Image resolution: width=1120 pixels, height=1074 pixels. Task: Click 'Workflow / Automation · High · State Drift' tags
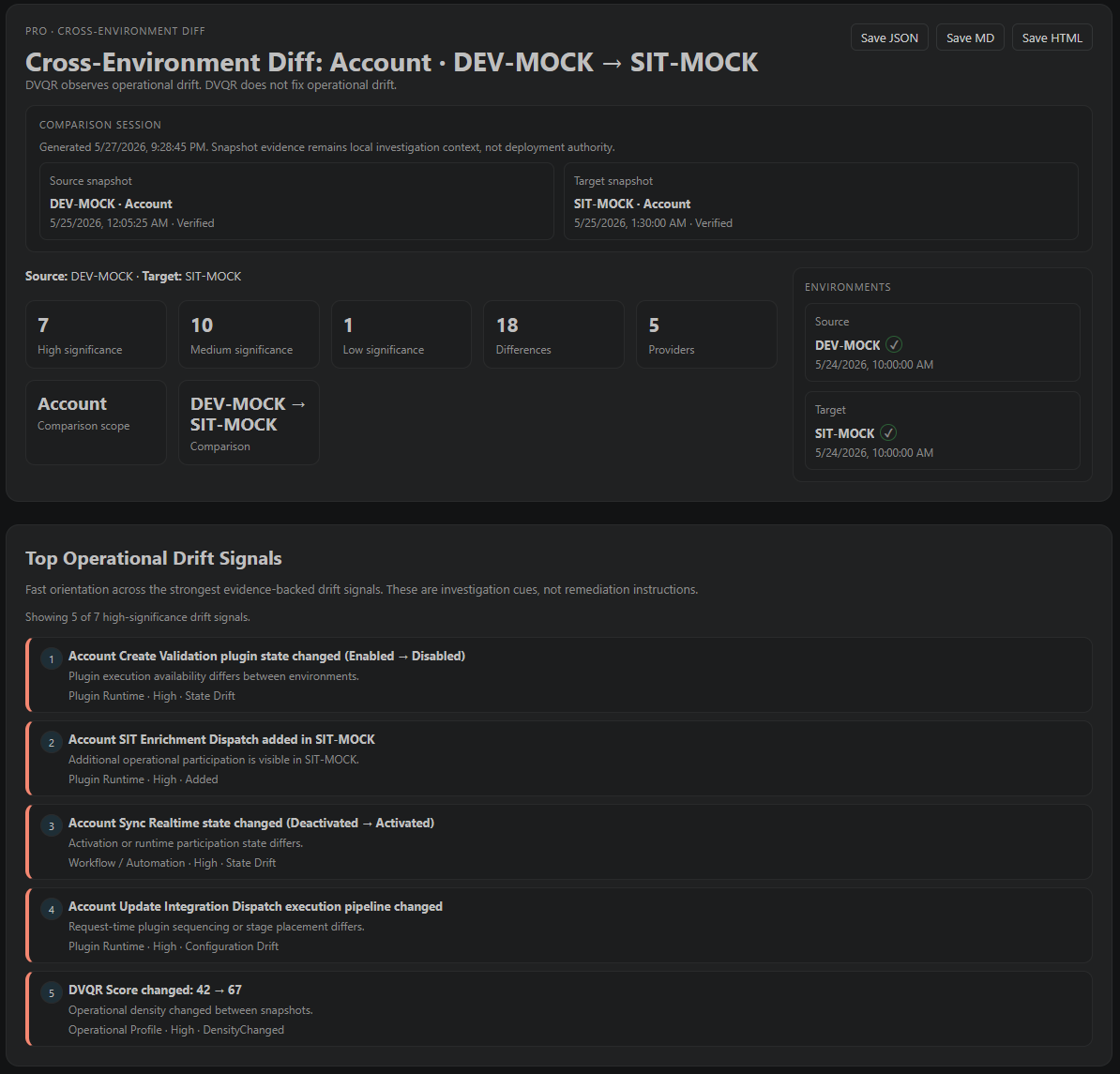click(173, 863)
